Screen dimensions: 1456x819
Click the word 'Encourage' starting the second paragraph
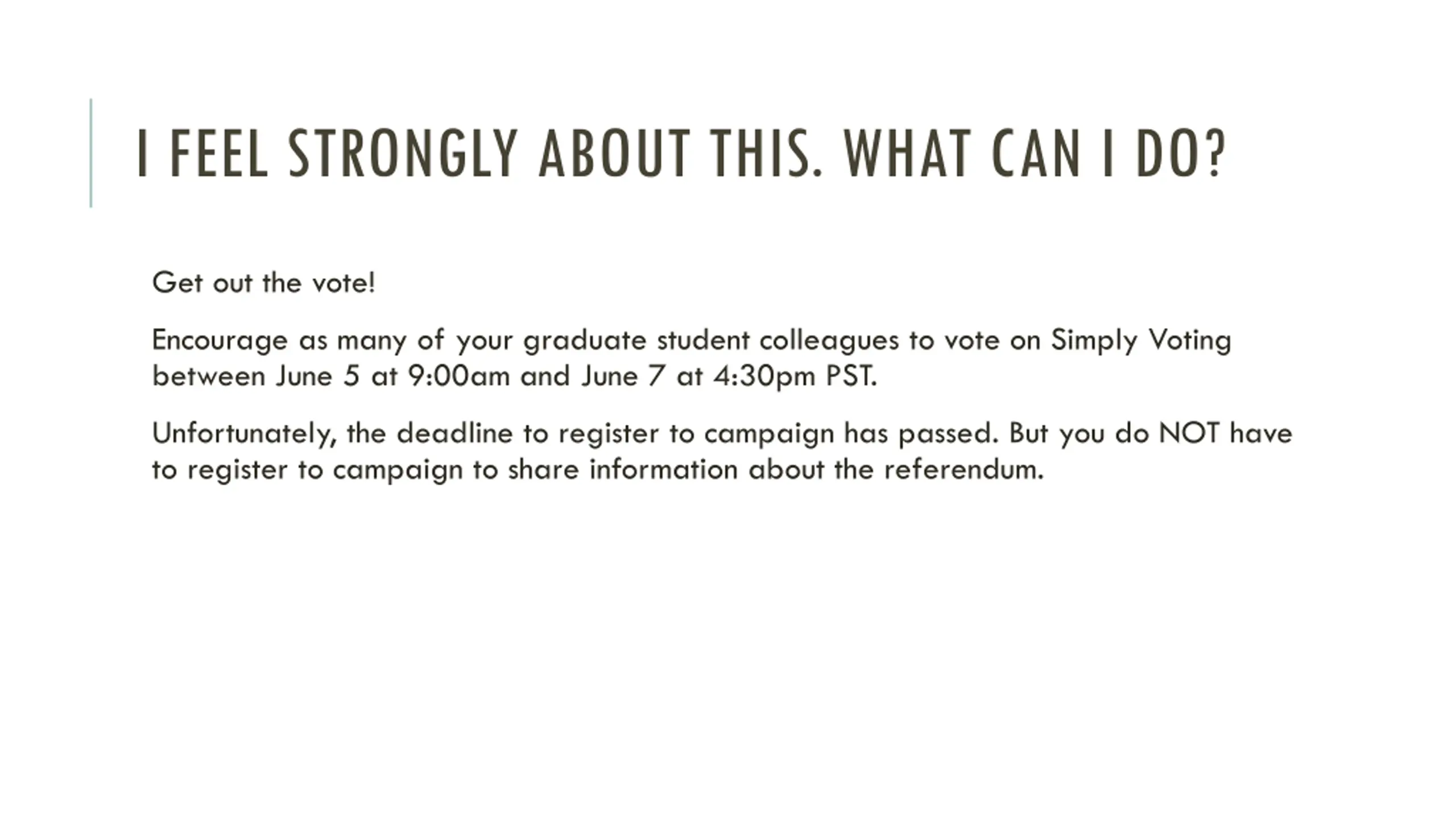pyautogui.click(x=220, y=341)
